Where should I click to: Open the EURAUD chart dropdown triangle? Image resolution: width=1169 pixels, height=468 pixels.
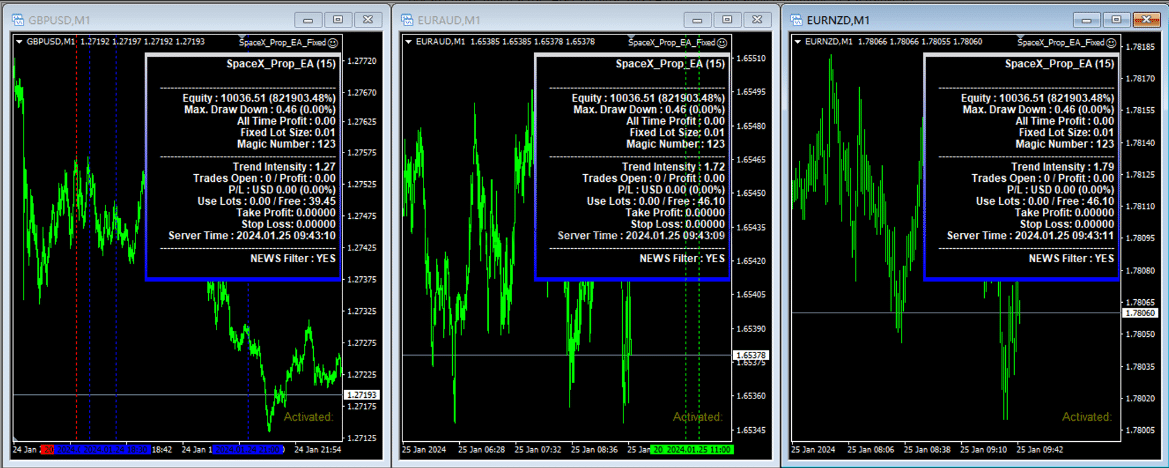pyautogui.click(x=408, y=42)
